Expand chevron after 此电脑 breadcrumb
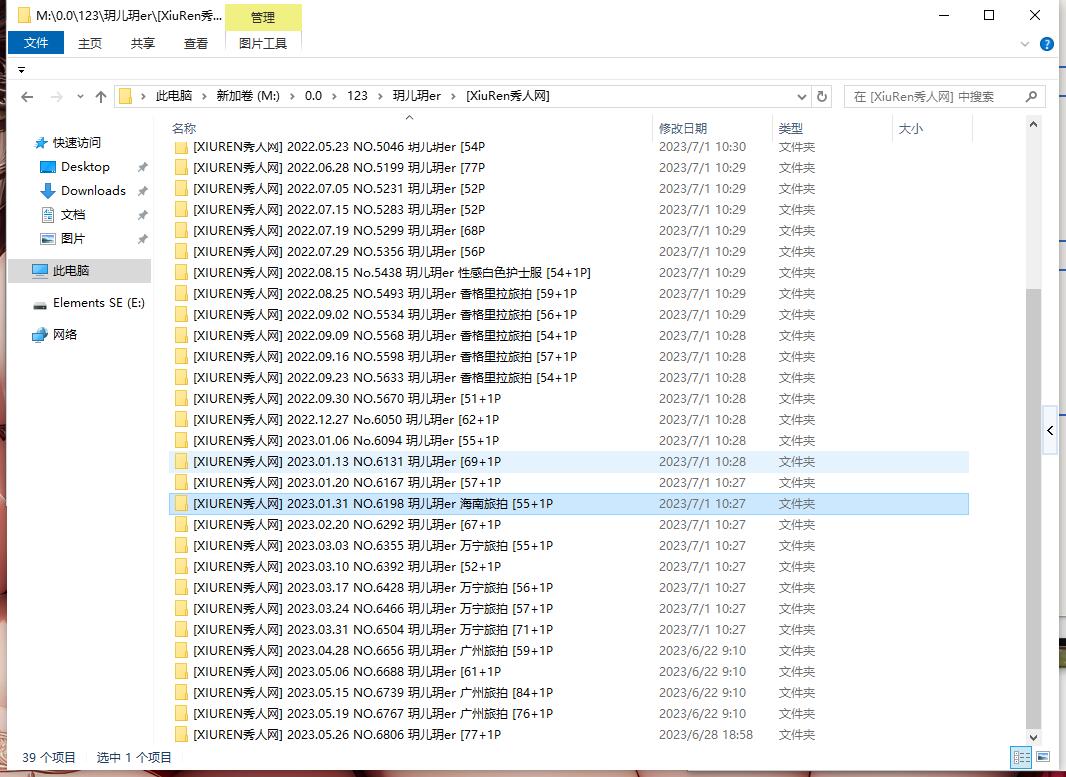The image size is (1066, 777). (x=204, y=97)
